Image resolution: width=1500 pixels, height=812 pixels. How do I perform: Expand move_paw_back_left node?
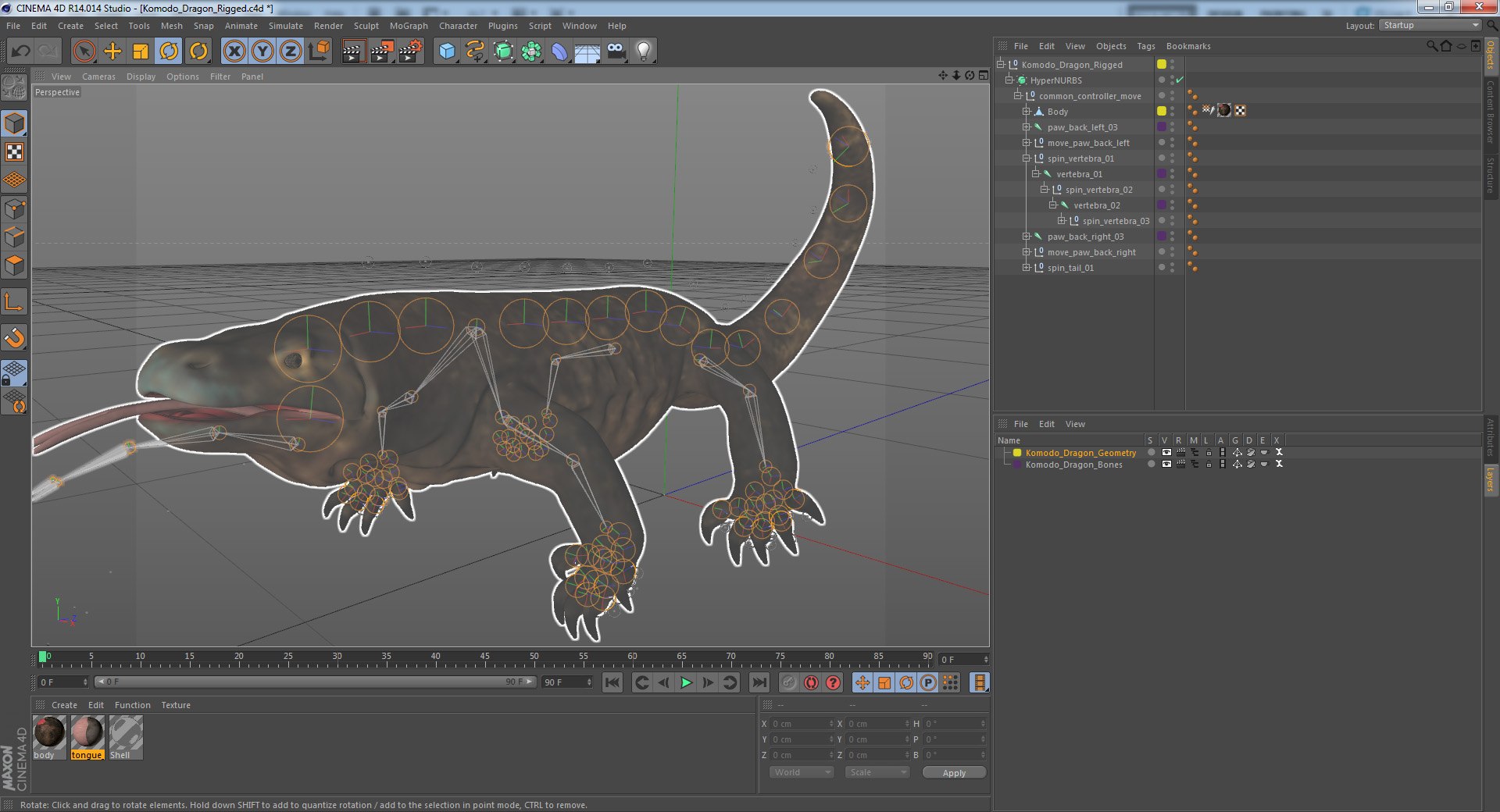pos(1027,142)
